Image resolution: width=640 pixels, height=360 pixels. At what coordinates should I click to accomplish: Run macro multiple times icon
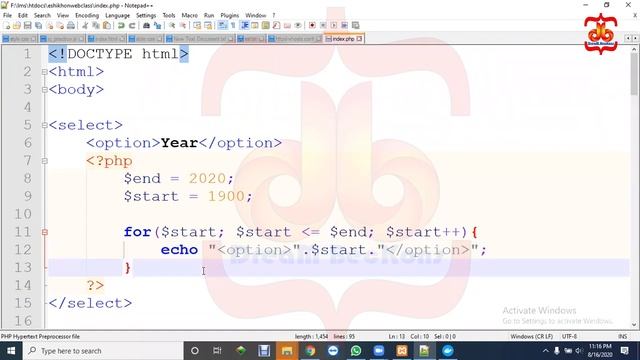(344, 25)
